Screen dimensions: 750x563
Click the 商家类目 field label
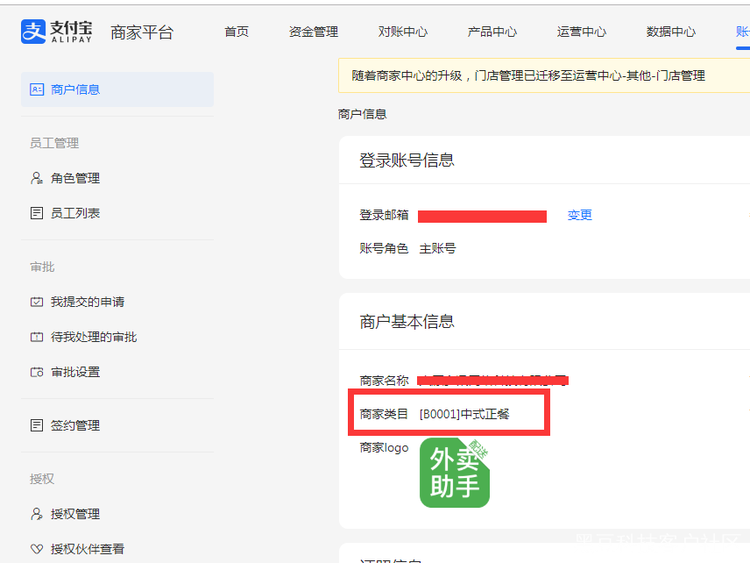pos(384,414)
